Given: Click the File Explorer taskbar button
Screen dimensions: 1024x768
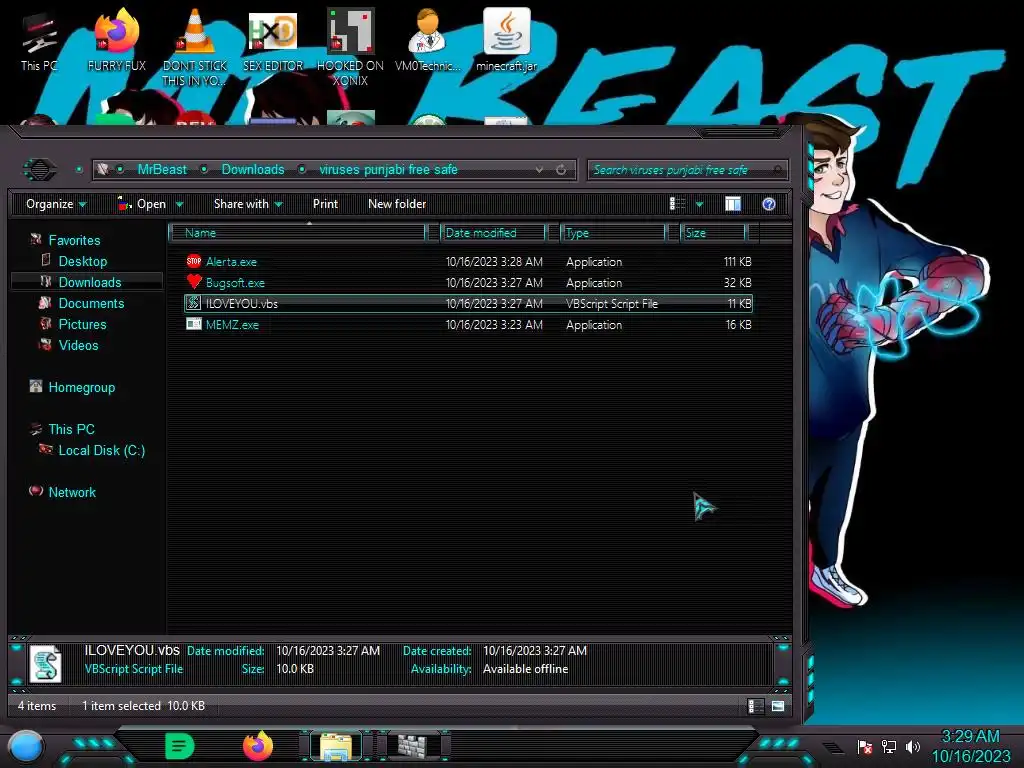Looking at the screenshot, I should (x=336, y=746).
